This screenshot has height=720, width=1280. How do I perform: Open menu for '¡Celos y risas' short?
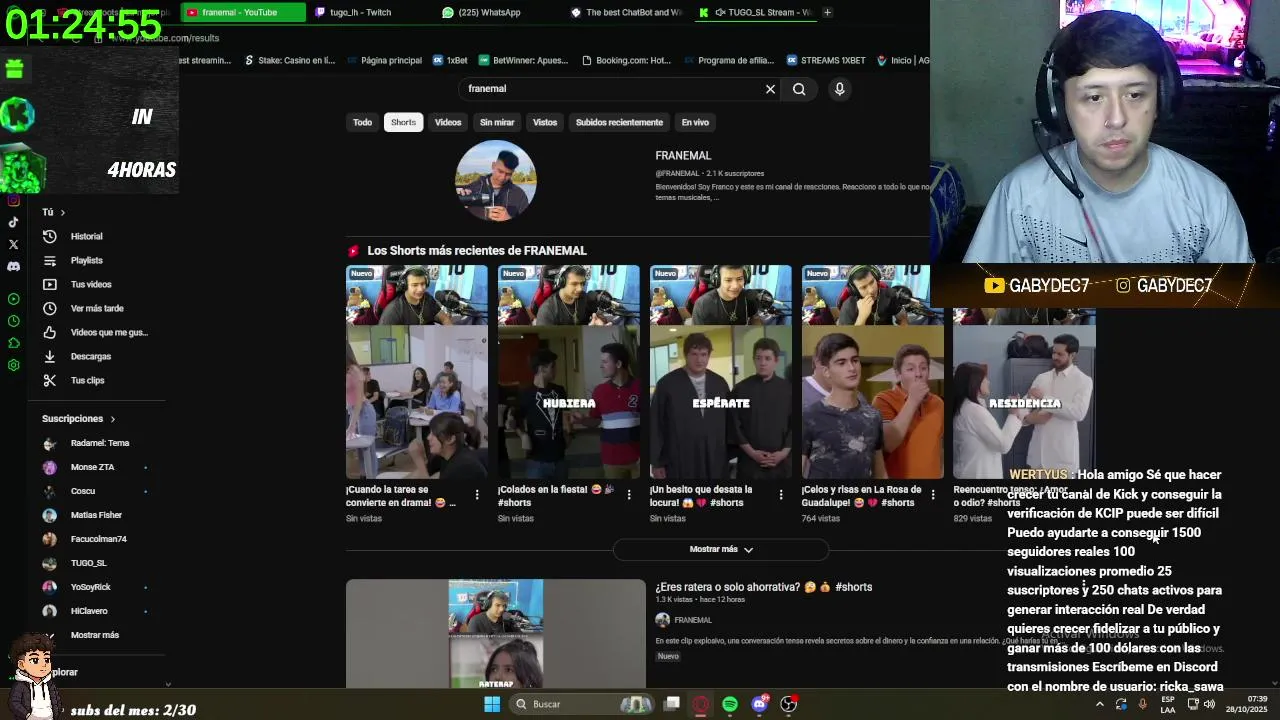[933, 495]
